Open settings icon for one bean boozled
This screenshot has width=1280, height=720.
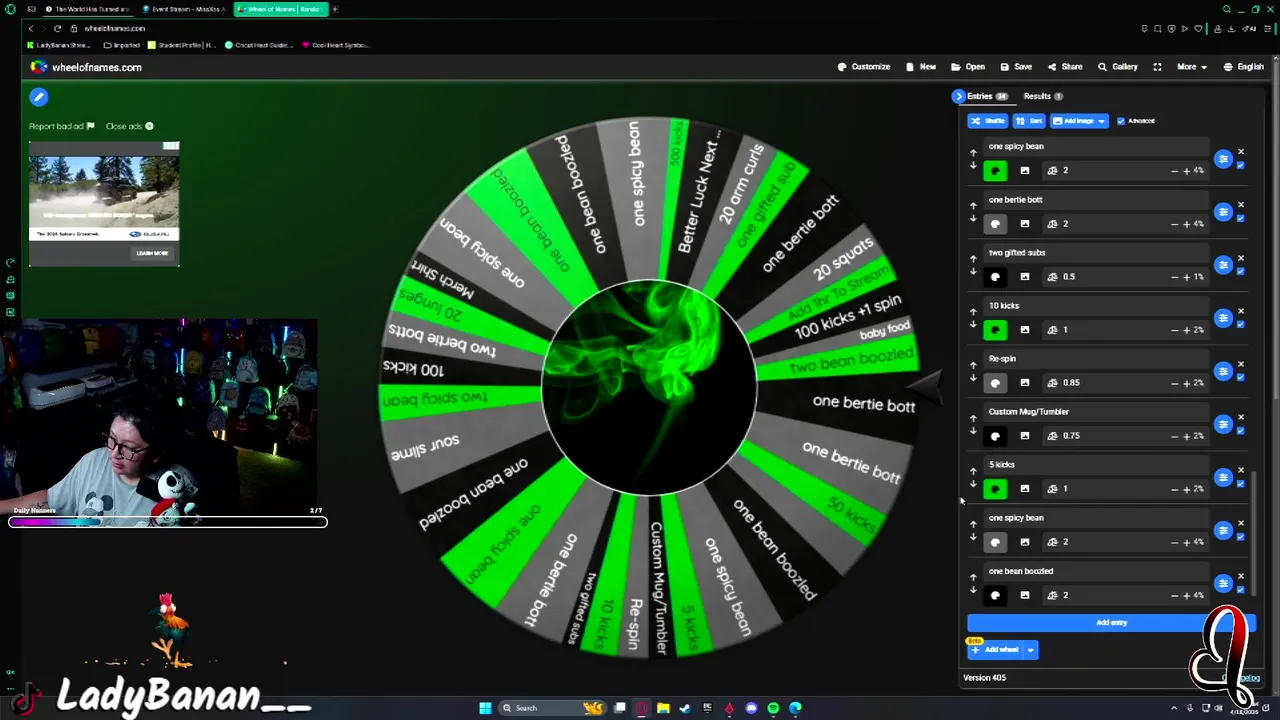(x=1223, y=583)
